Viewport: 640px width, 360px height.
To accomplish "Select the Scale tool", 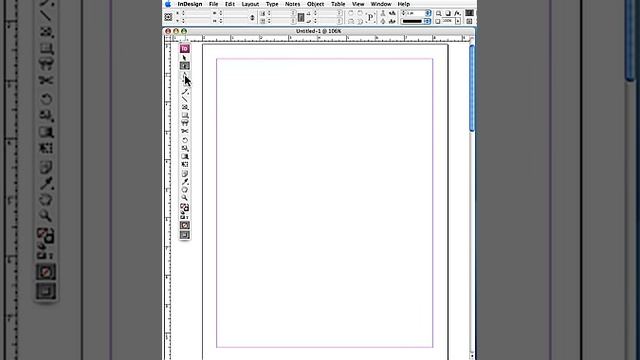I will tap(185, 148).
